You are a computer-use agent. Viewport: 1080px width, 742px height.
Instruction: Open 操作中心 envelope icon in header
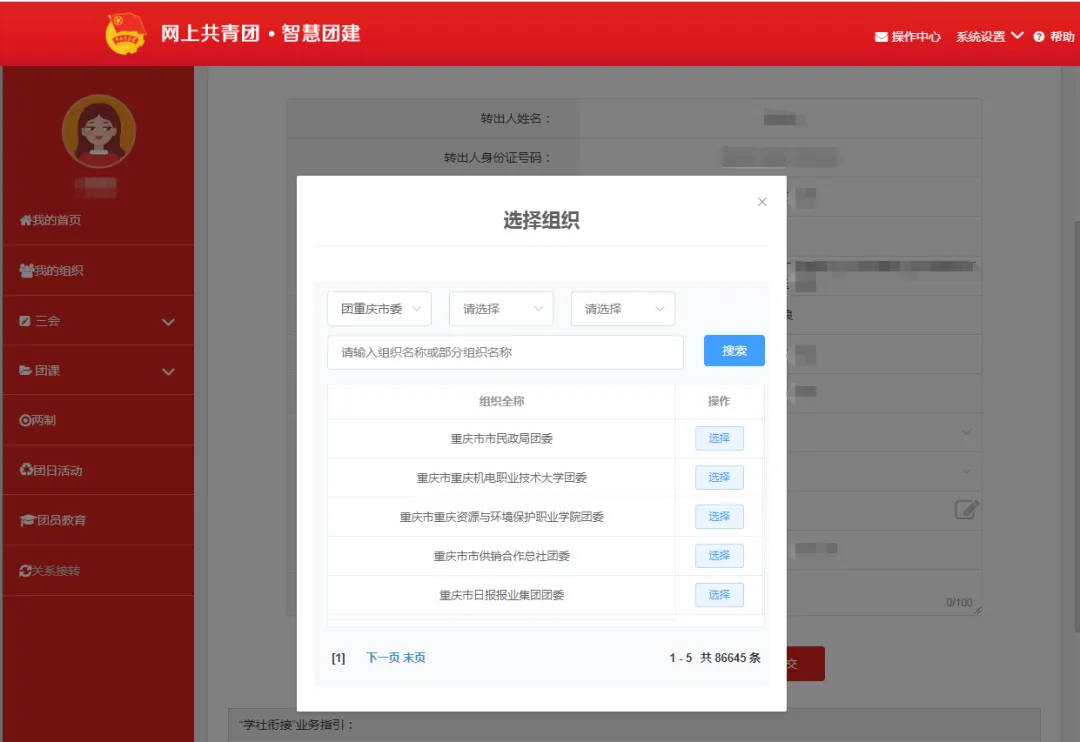point(881,37)
